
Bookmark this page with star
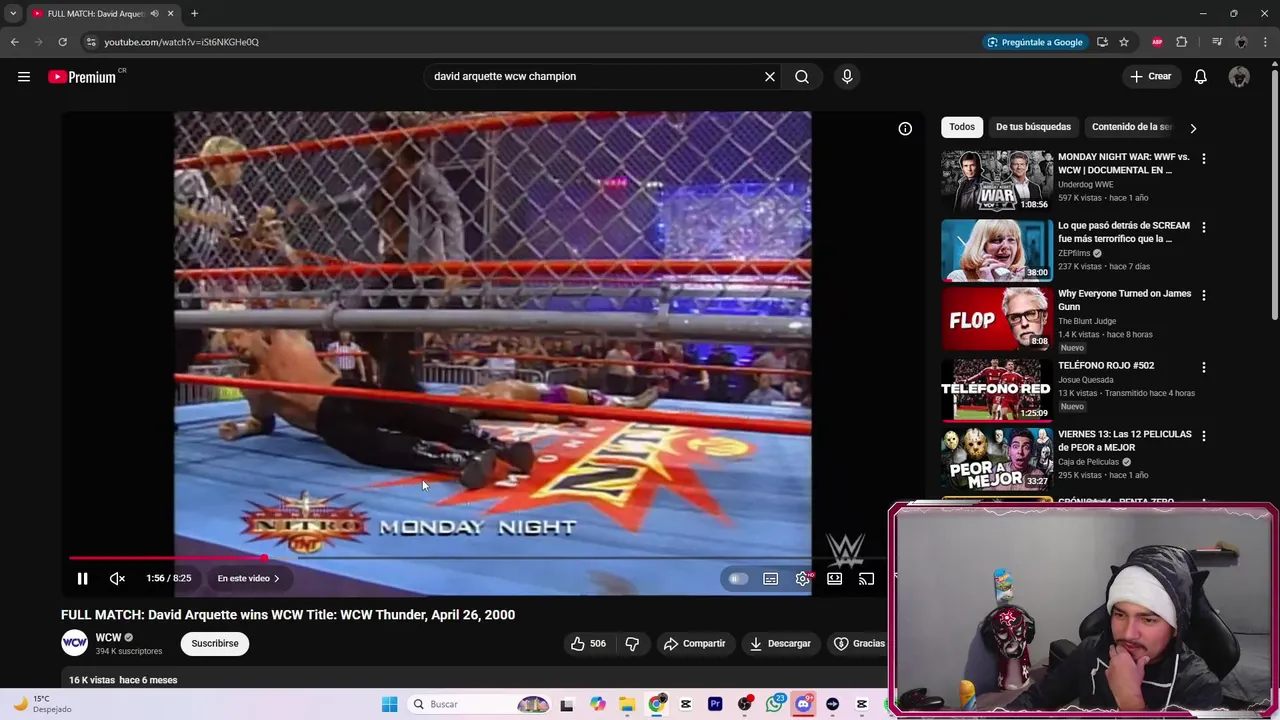point(1124,42)
